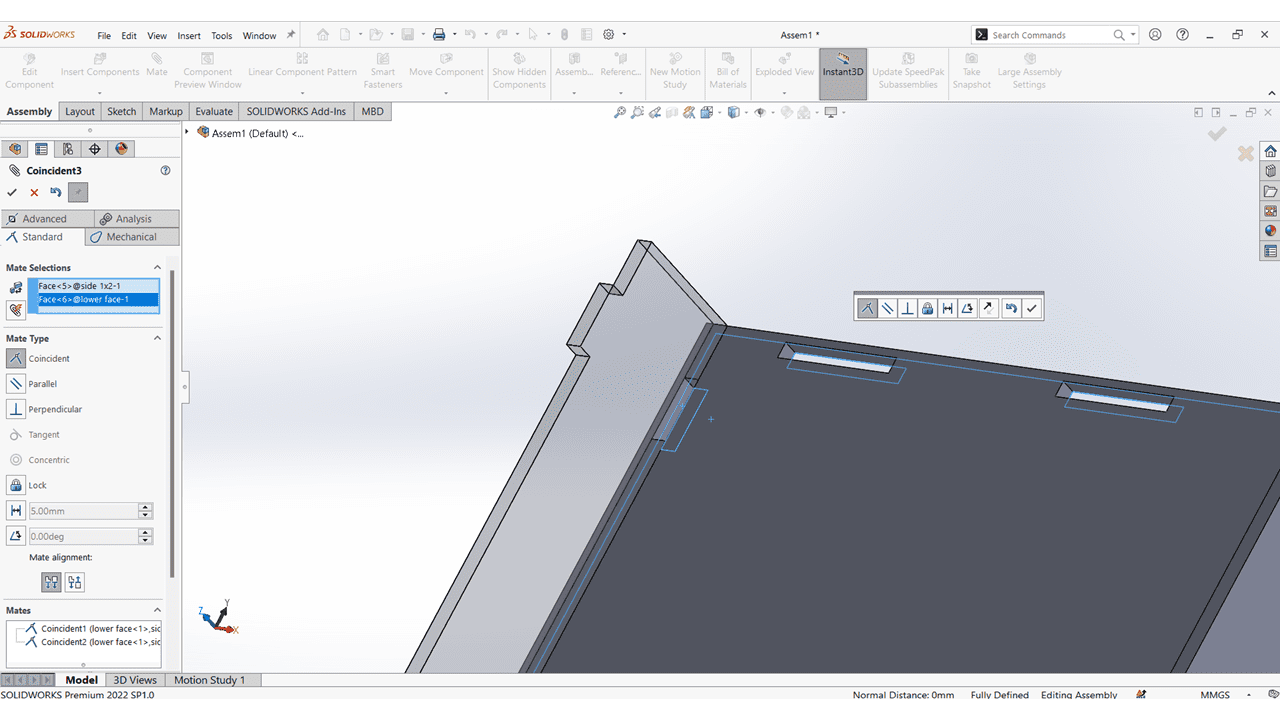Open SOLIDWORKS Resources home task pane
Image resolution: width=1280 pixels, height=720 pixels.
coord(1270,151)
